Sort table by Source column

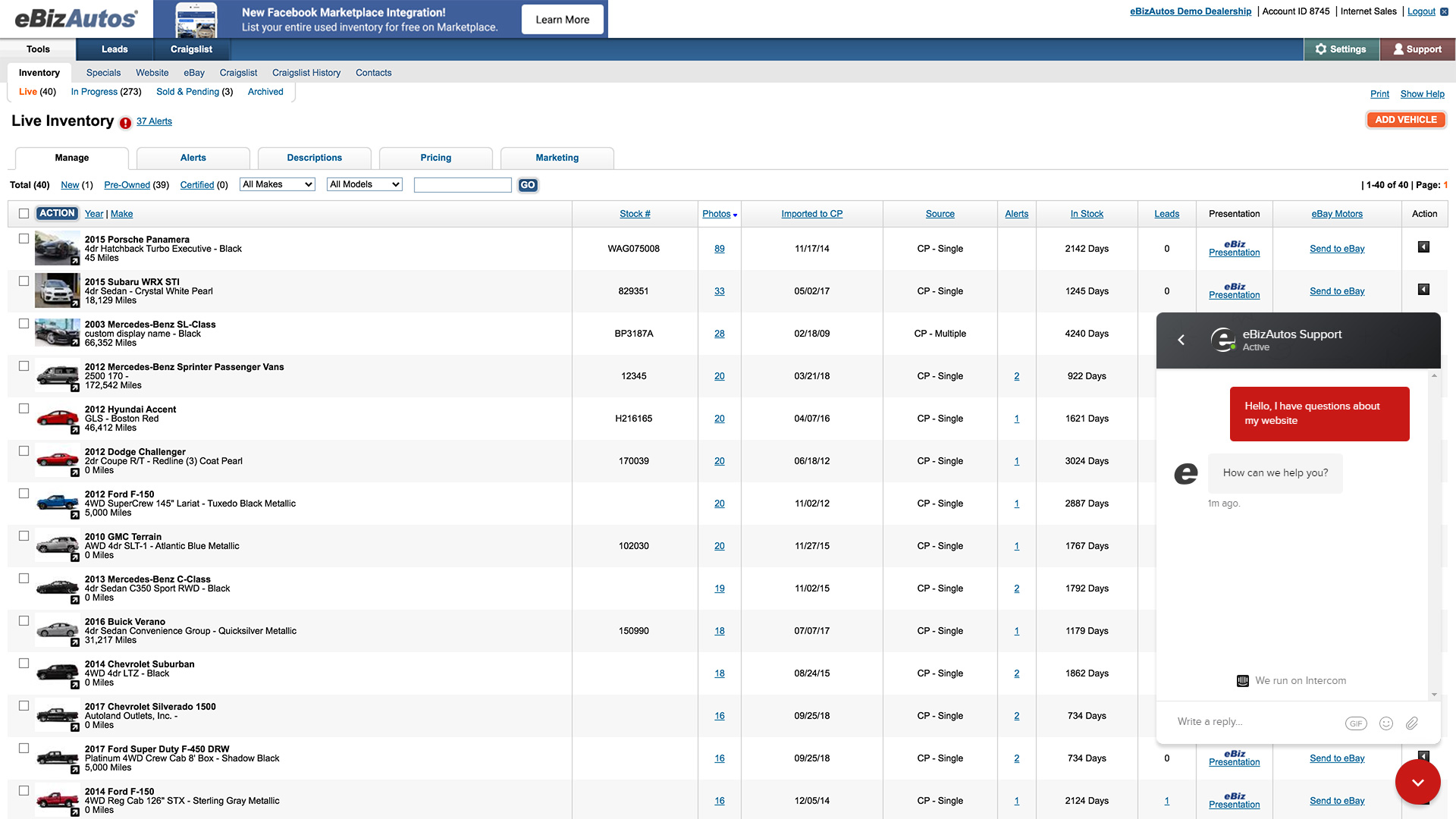point(940,214)
